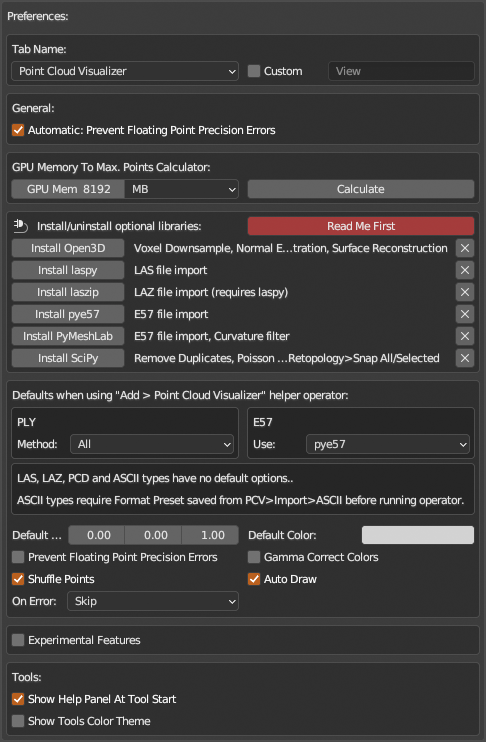Click Install pye57

pos(68,314)
